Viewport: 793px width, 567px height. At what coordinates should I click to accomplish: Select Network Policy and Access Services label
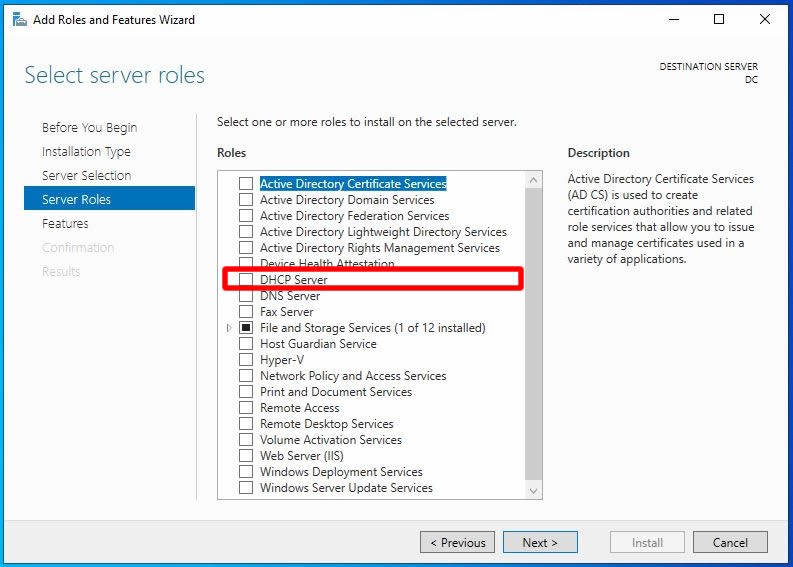click(x=353, y=376)
